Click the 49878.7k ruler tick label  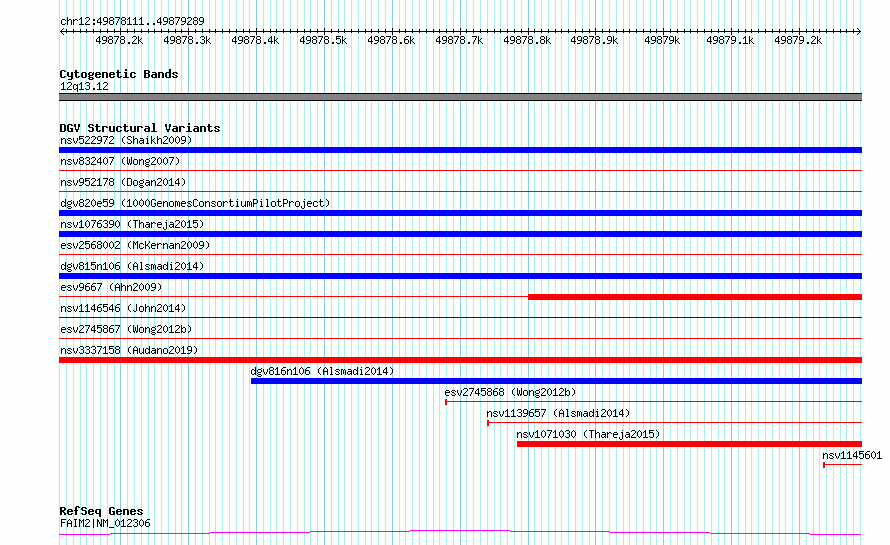[459, 40]
